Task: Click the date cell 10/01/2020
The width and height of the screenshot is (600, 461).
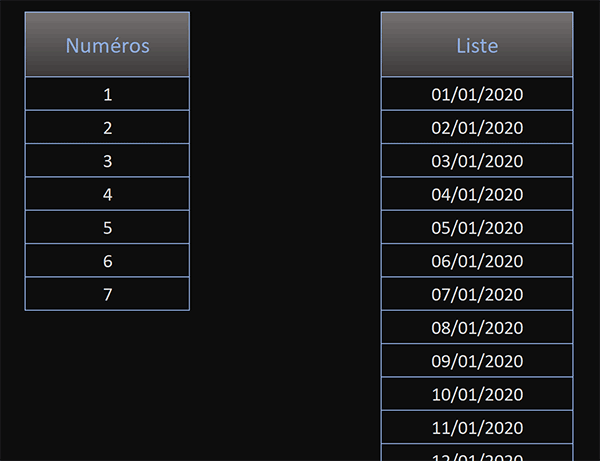Action: coord(477,394)
